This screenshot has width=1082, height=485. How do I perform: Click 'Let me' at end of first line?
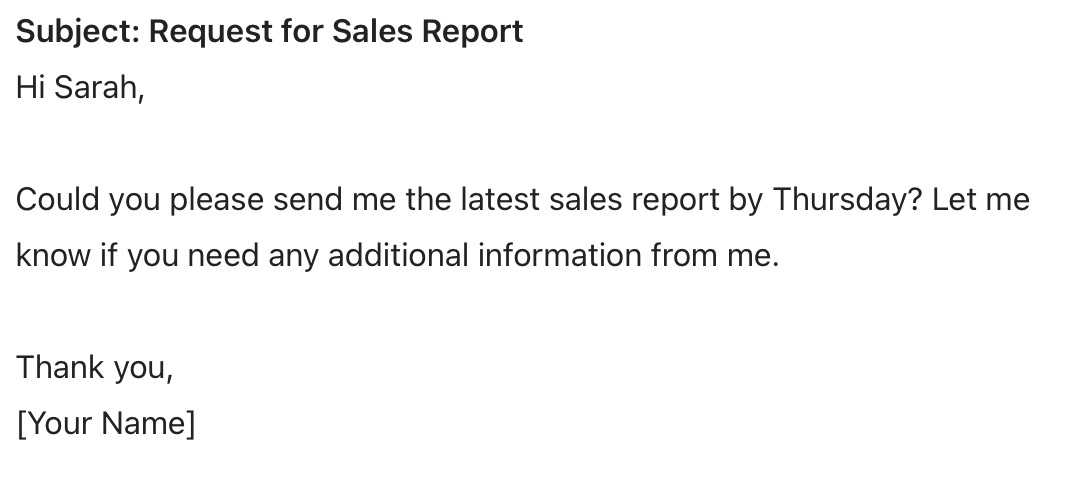[x=981, y=199]
